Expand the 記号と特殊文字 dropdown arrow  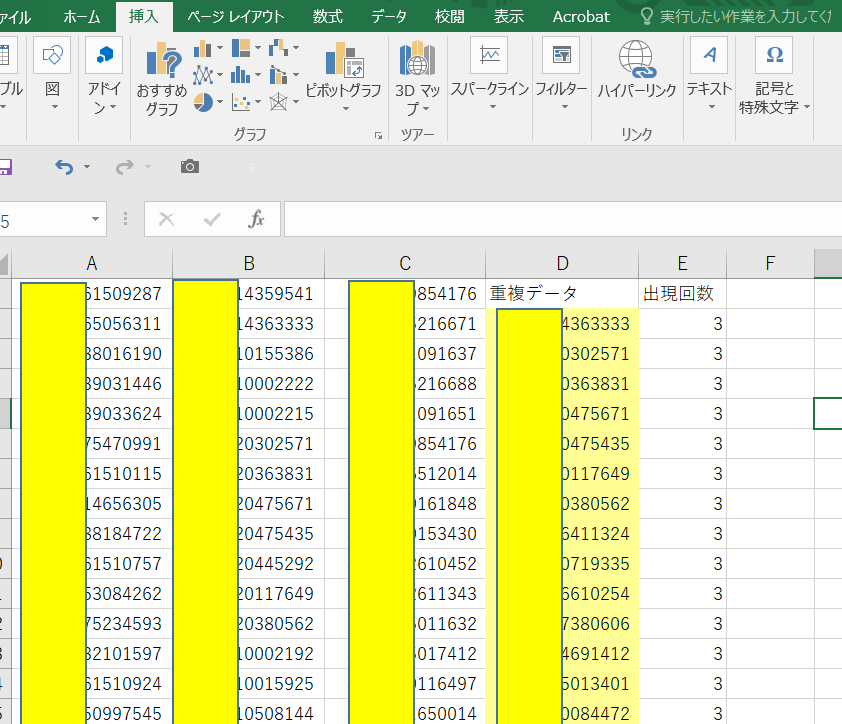[x=807, y=107]
